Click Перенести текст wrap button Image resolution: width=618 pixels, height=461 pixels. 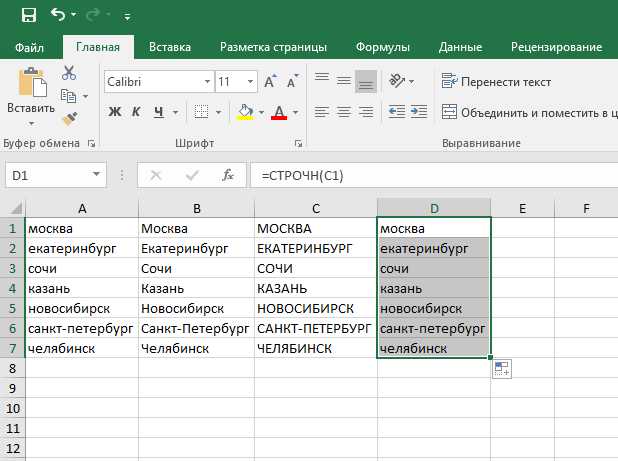coord(496,82)
